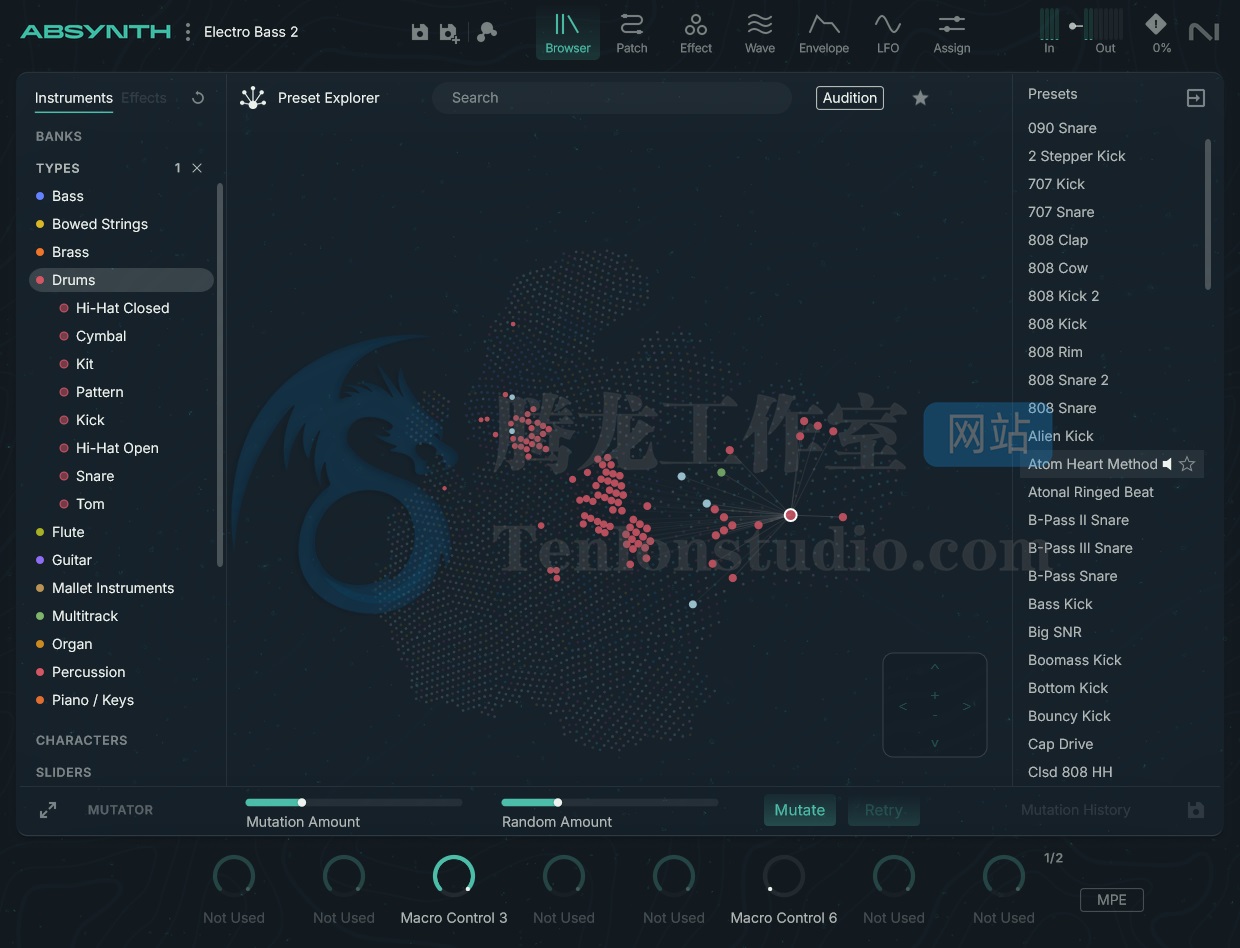Click the reset filters icon beside Effects
The height and width of the screenshot is (948, 1240).
tap(198, 98)
